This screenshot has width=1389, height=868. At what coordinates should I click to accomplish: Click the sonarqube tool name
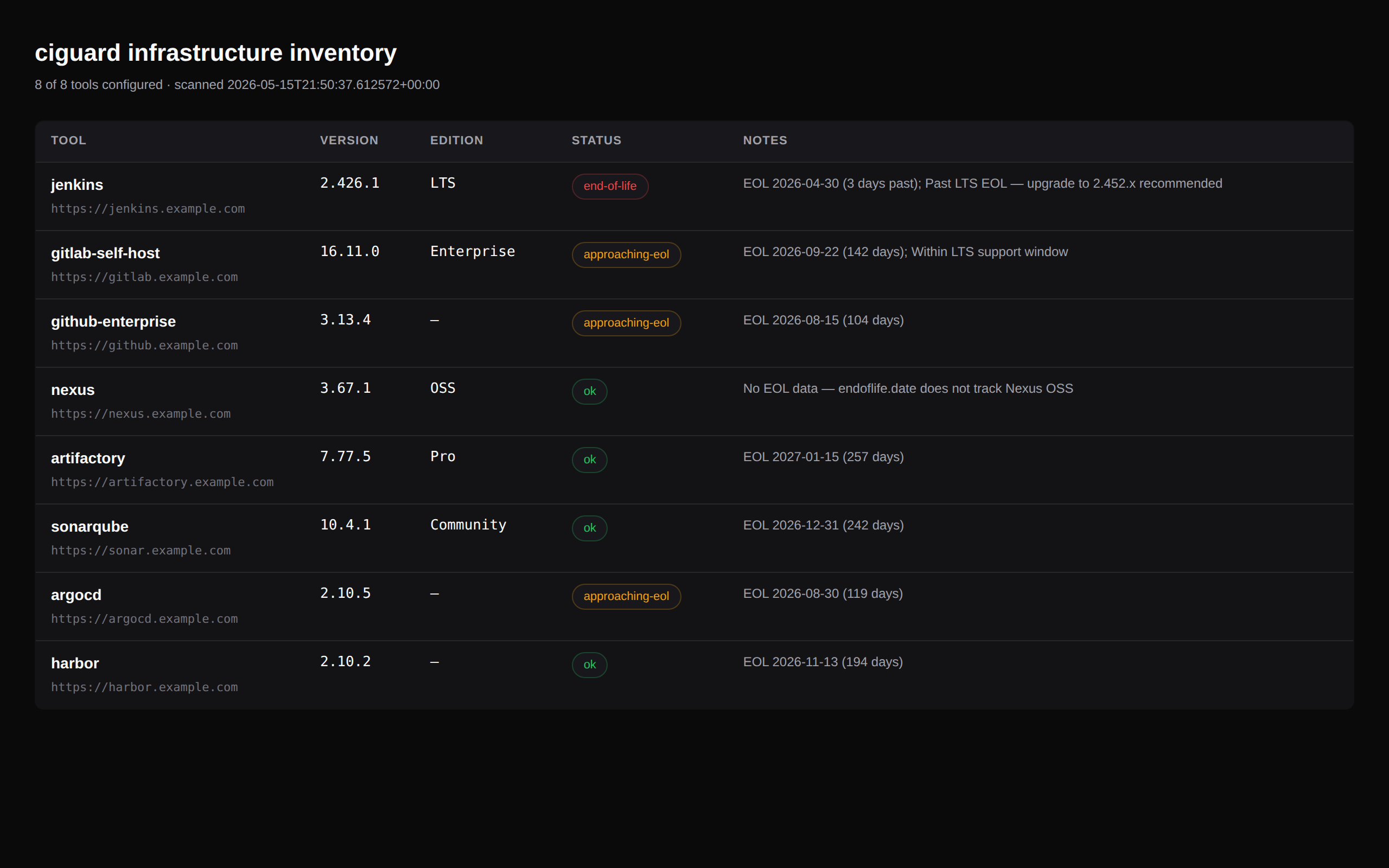90,526
